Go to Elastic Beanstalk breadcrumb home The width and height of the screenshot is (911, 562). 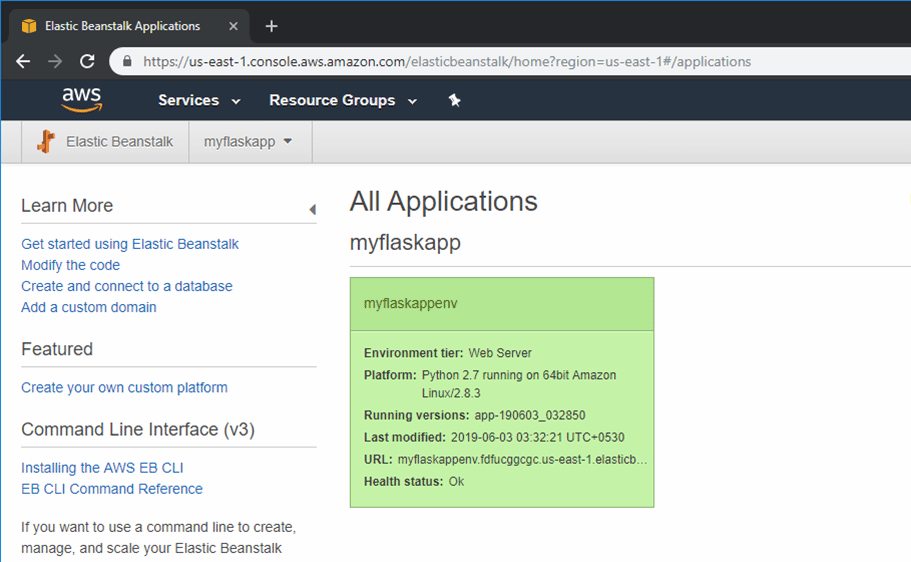point(119,142)
